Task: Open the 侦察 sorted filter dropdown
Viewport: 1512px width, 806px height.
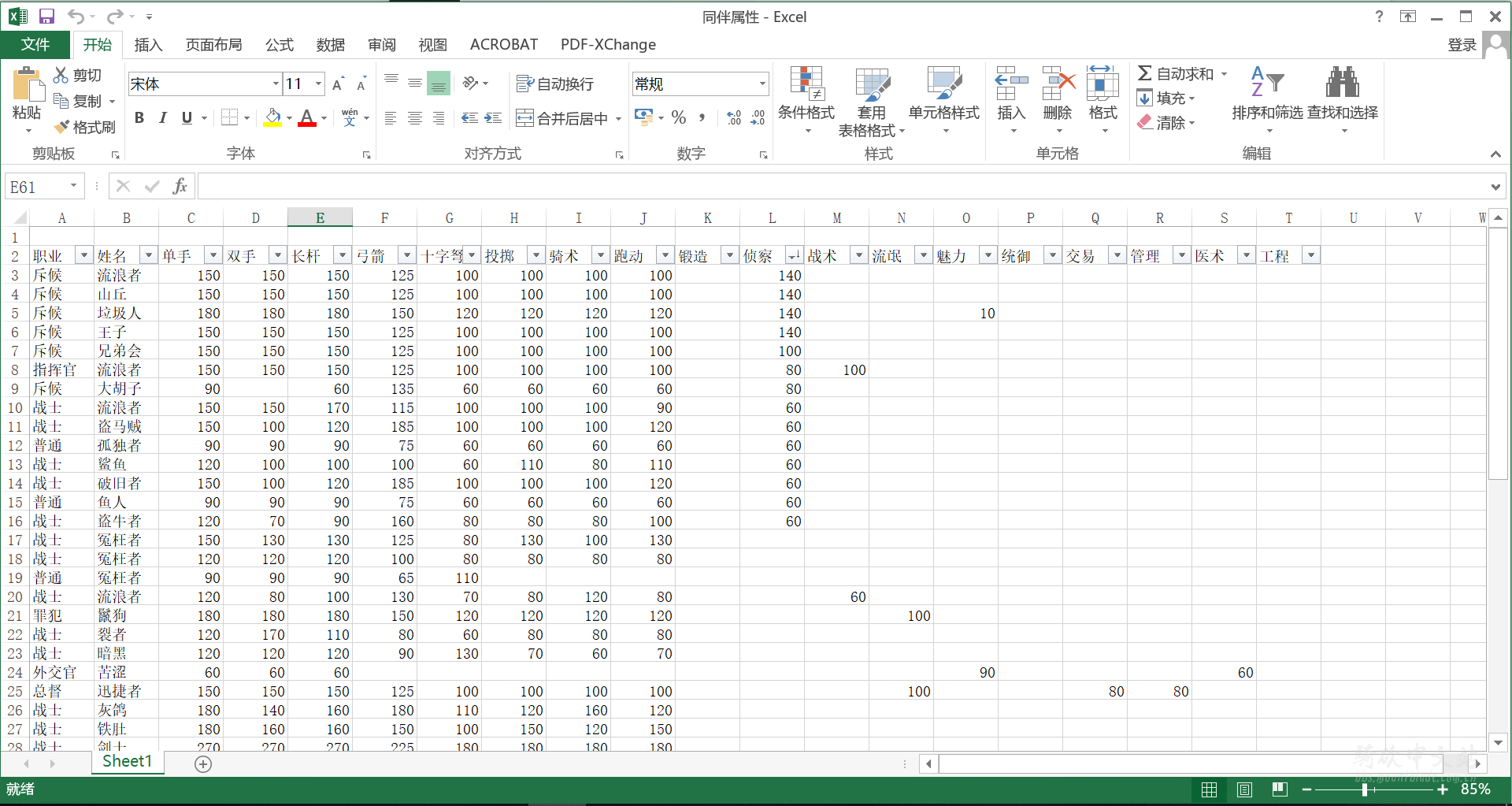Action: [x=795, y=255]
